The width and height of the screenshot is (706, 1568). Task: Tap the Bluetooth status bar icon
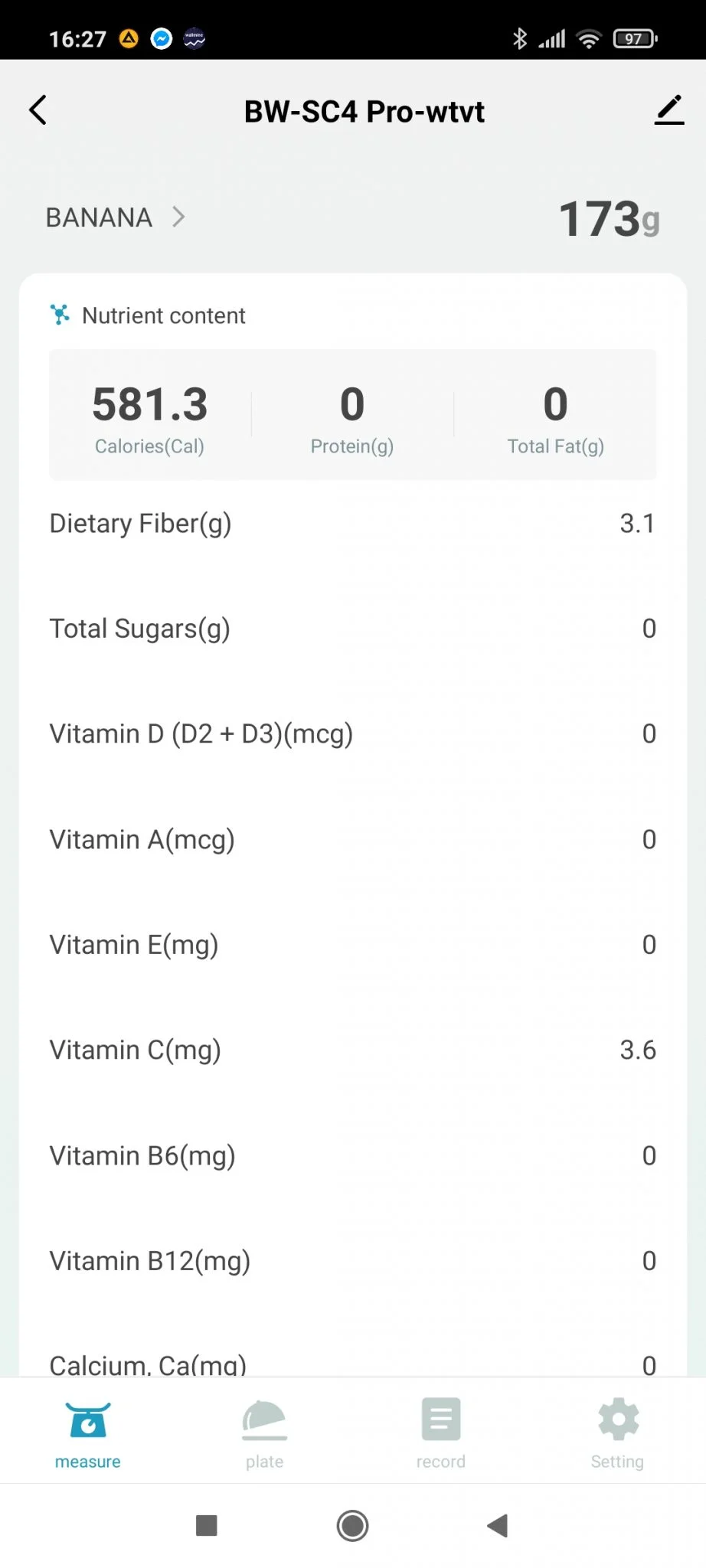520,38
